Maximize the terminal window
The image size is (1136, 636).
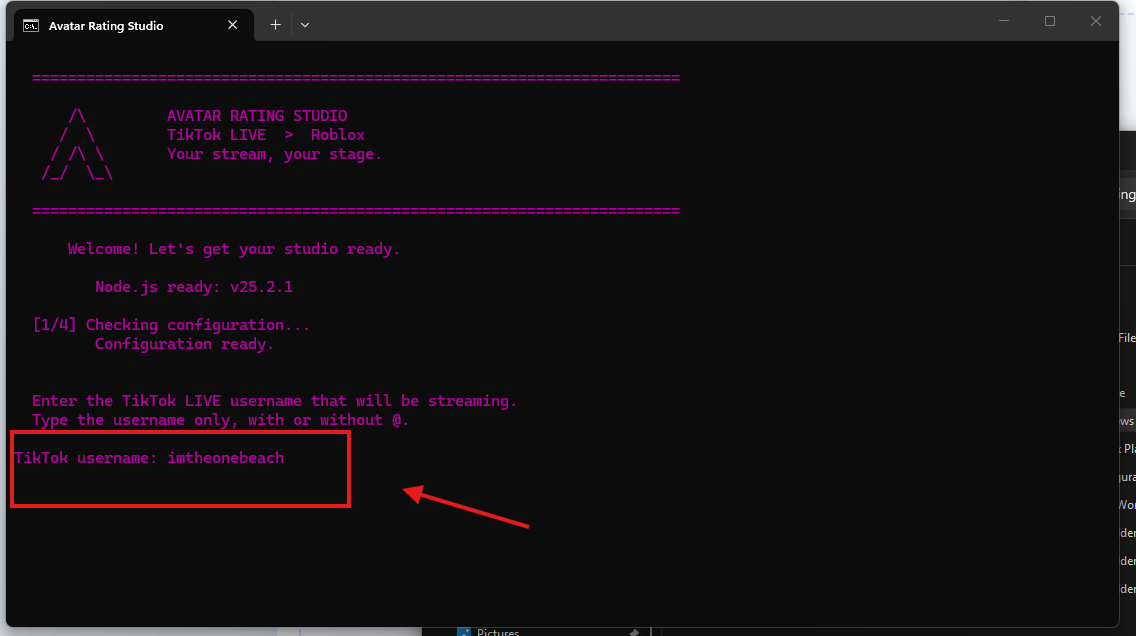pyautogui.click(x=1050, y=21)
